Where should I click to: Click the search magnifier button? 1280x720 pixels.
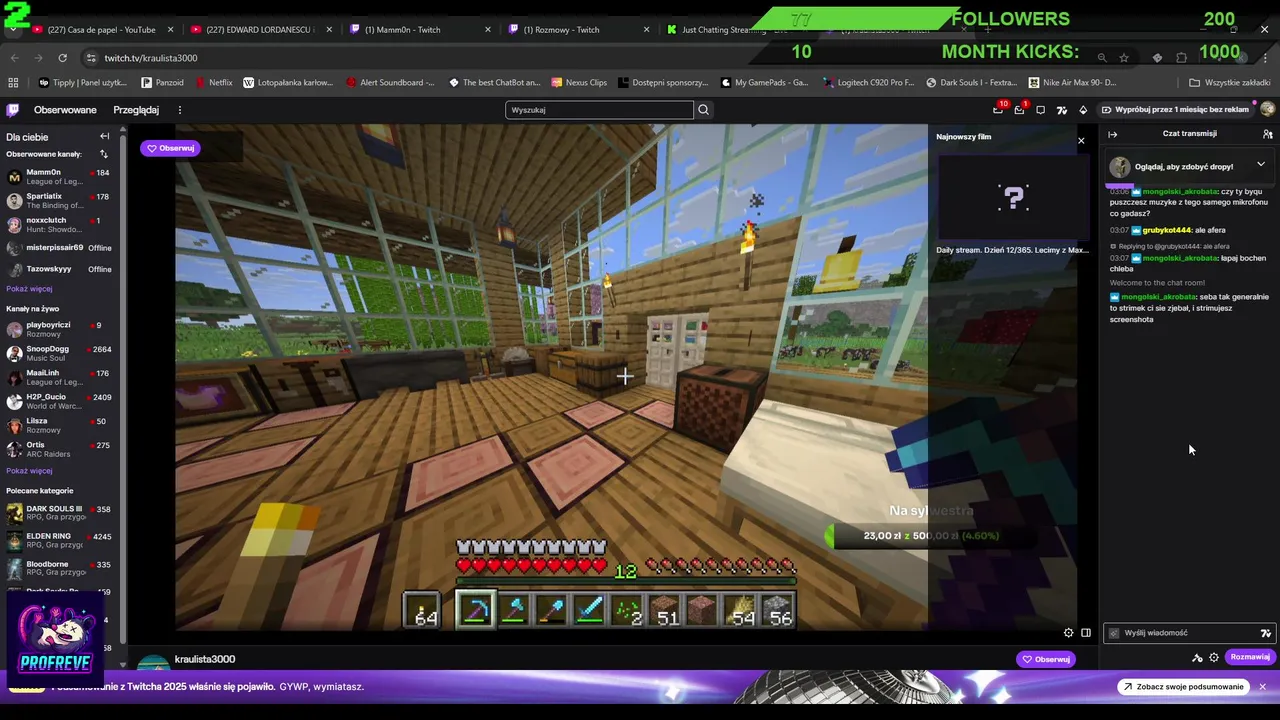(x=703, y=110)
